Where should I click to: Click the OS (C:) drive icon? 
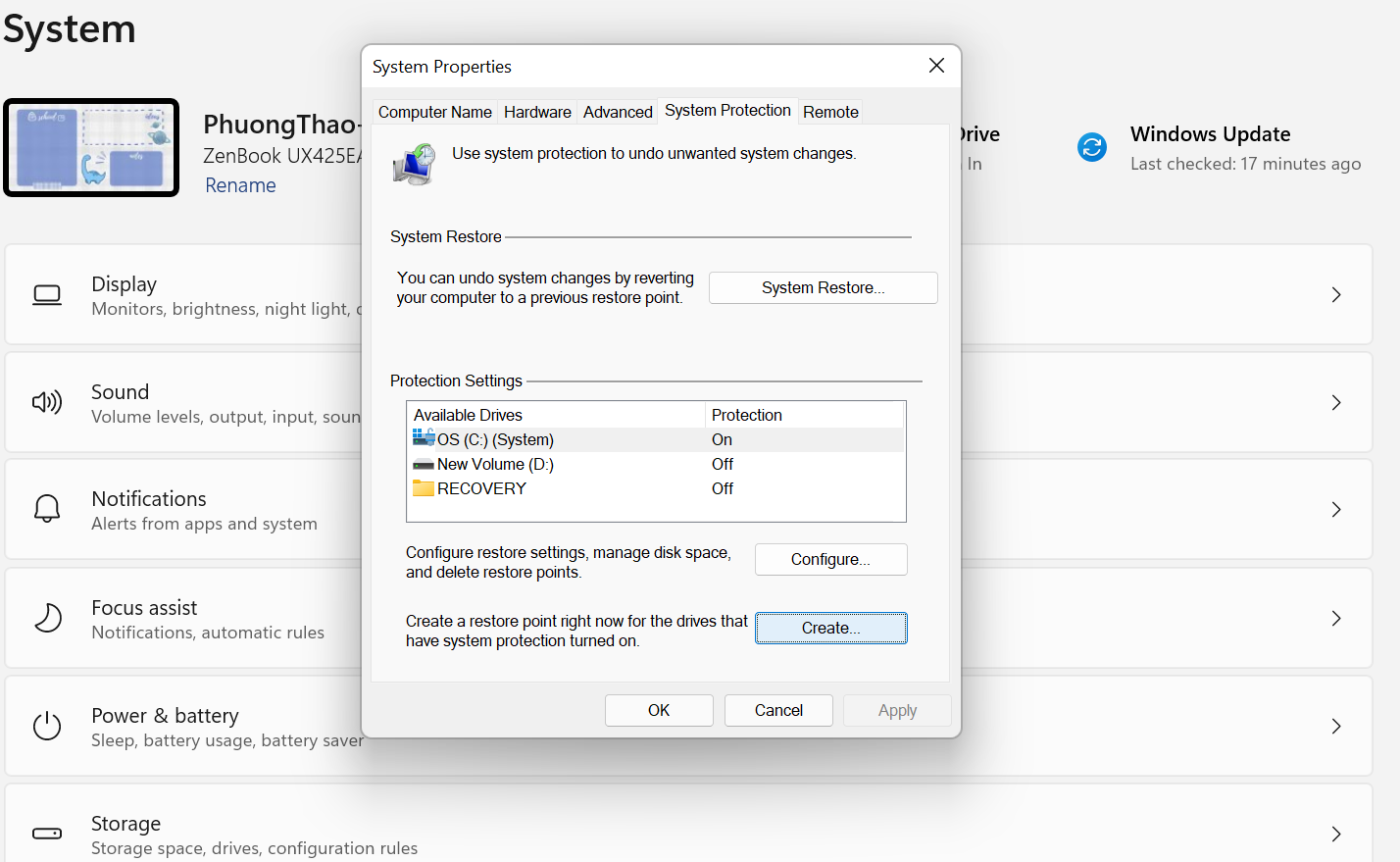tap(424, 438)
